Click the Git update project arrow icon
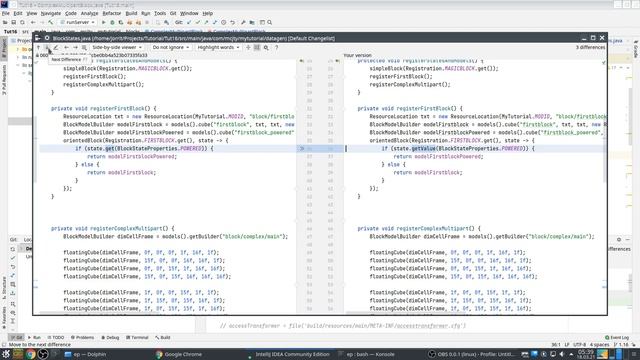 point(189,22)
